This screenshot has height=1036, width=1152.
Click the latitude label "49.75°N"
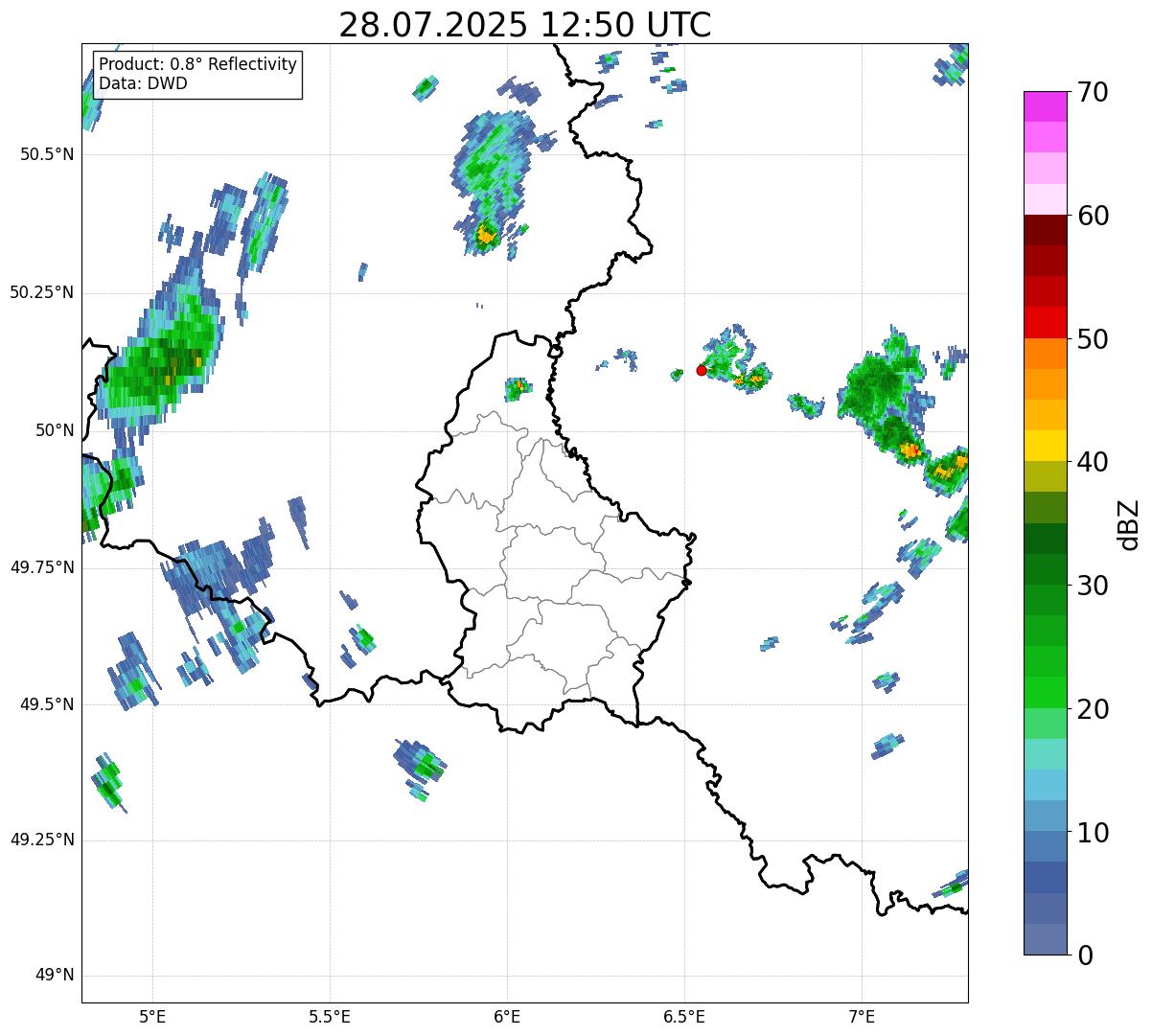coord(42,567)
